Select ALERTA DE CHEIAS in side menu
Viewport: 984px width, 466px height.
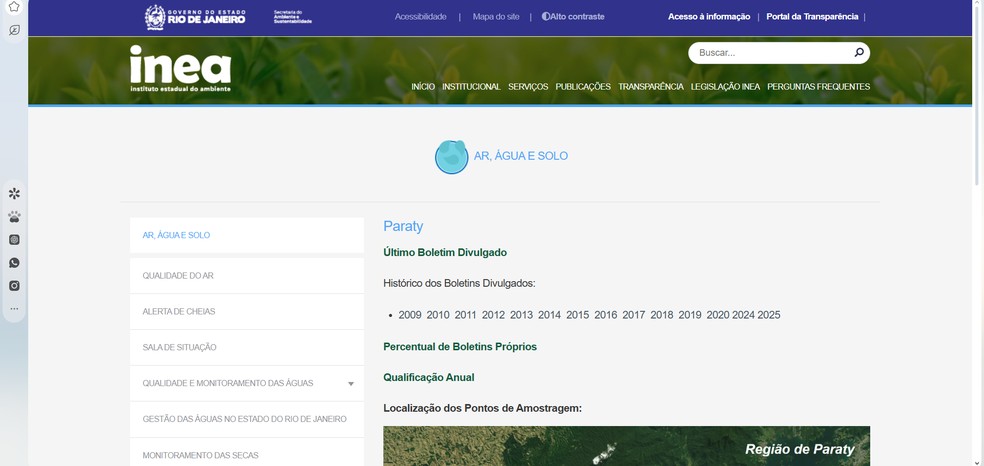pyautogui.click(x=247, y=312)
